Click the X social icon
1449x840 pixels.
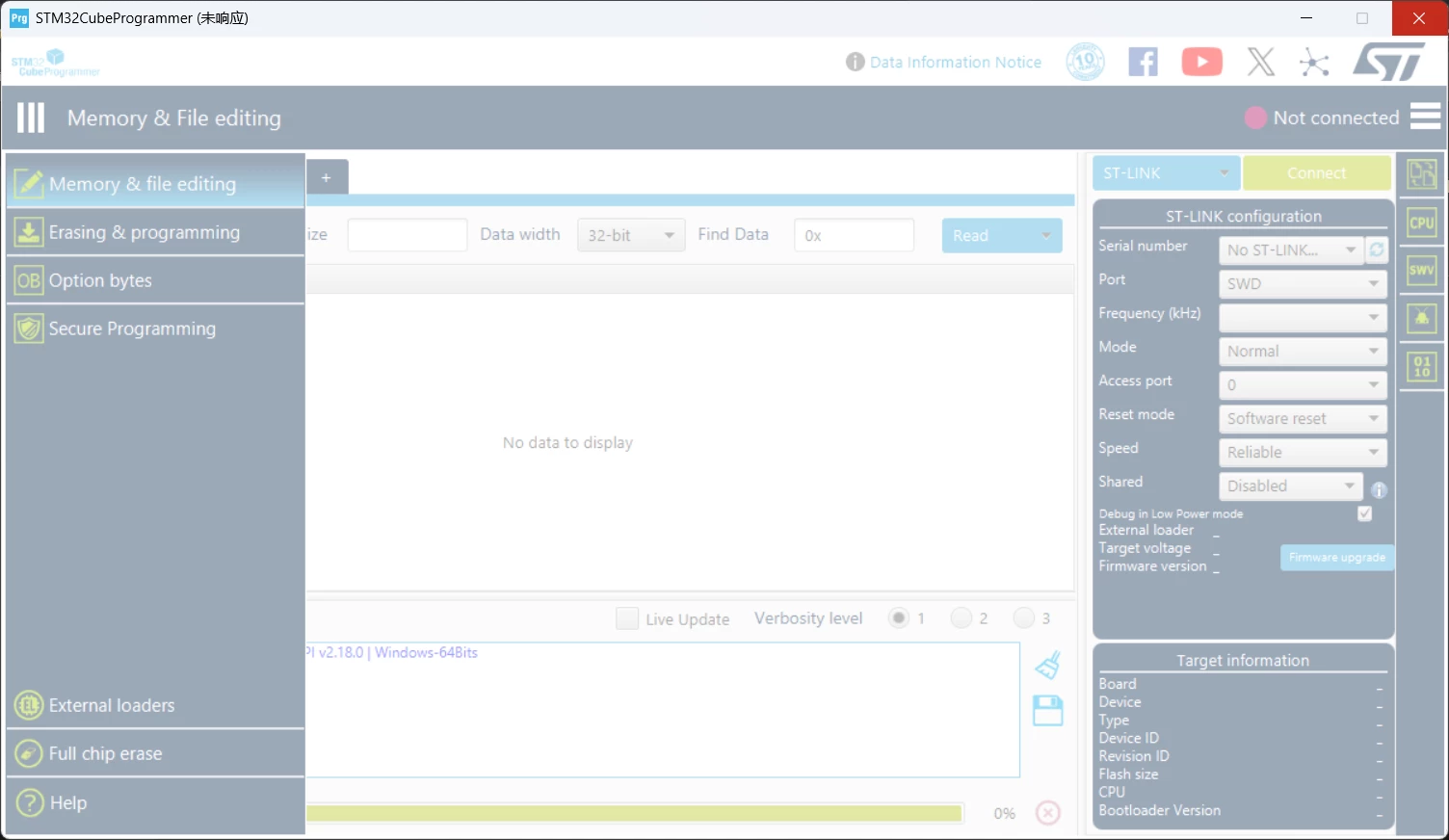point(1260,62)
